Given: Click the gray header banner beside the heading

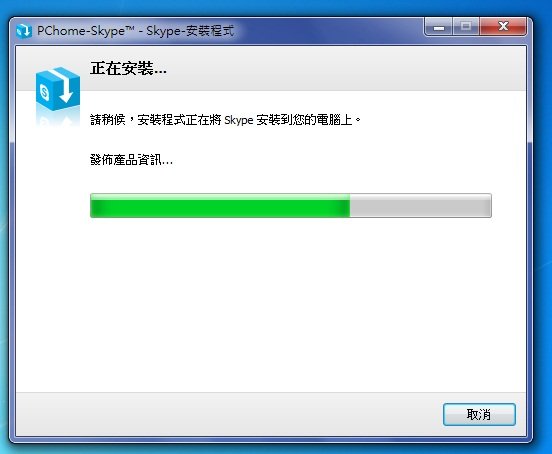Looking at the screenshot, I should point(345,68).
